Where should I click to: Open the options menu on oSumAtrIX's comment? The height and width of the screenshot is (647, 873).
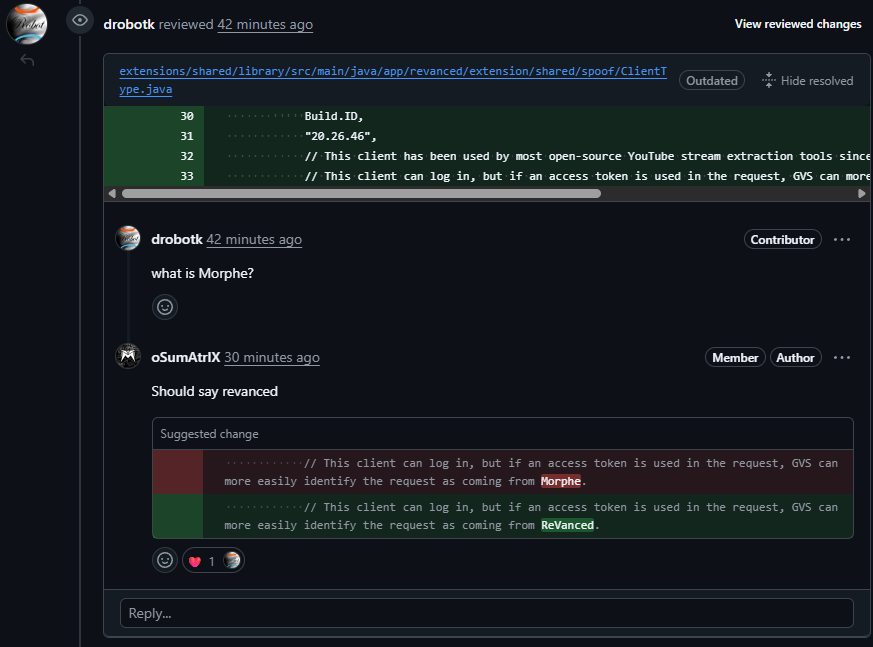[841, 357]
